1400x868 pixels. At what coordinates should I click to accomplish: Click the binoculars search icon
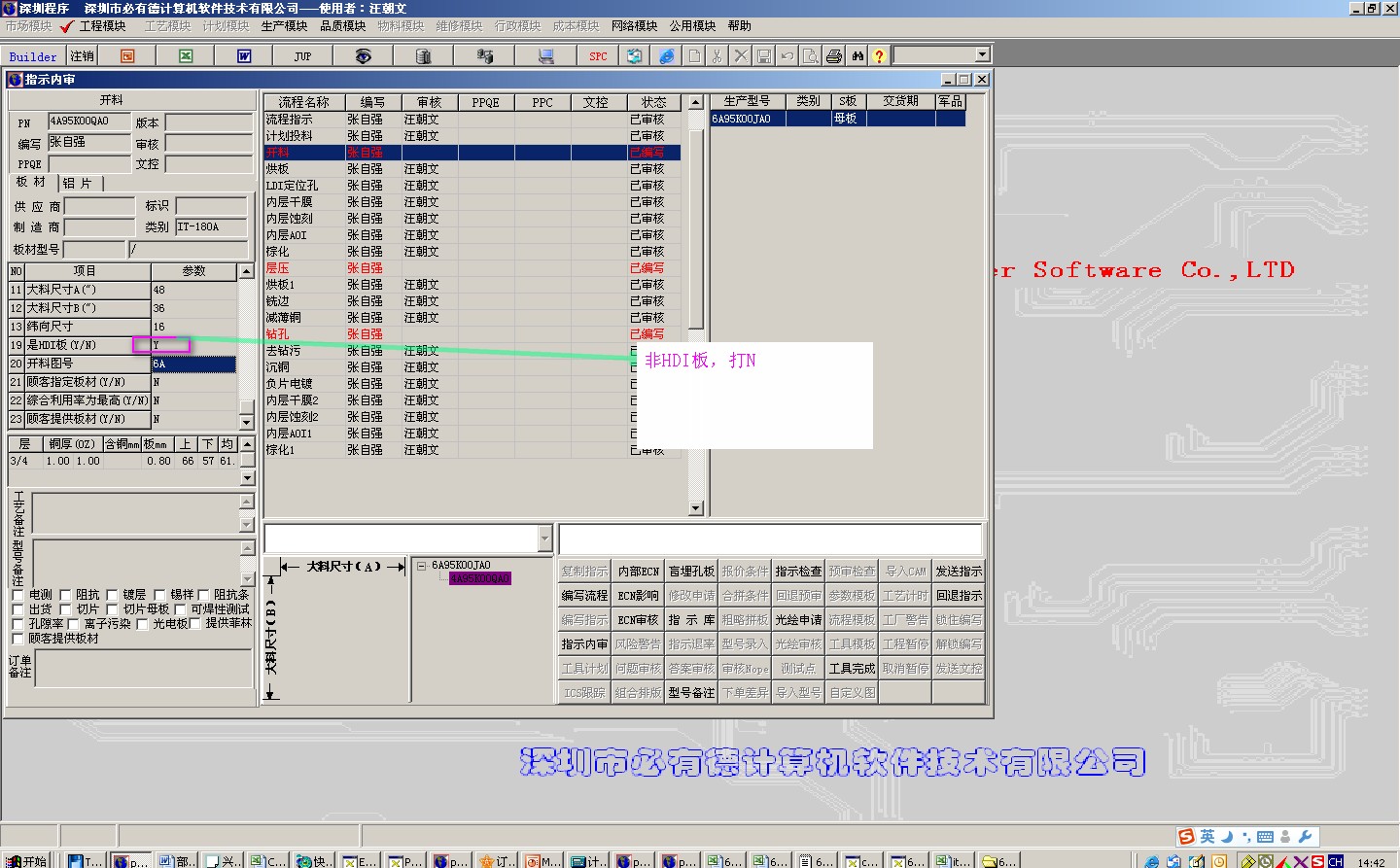tap(857, 56)
